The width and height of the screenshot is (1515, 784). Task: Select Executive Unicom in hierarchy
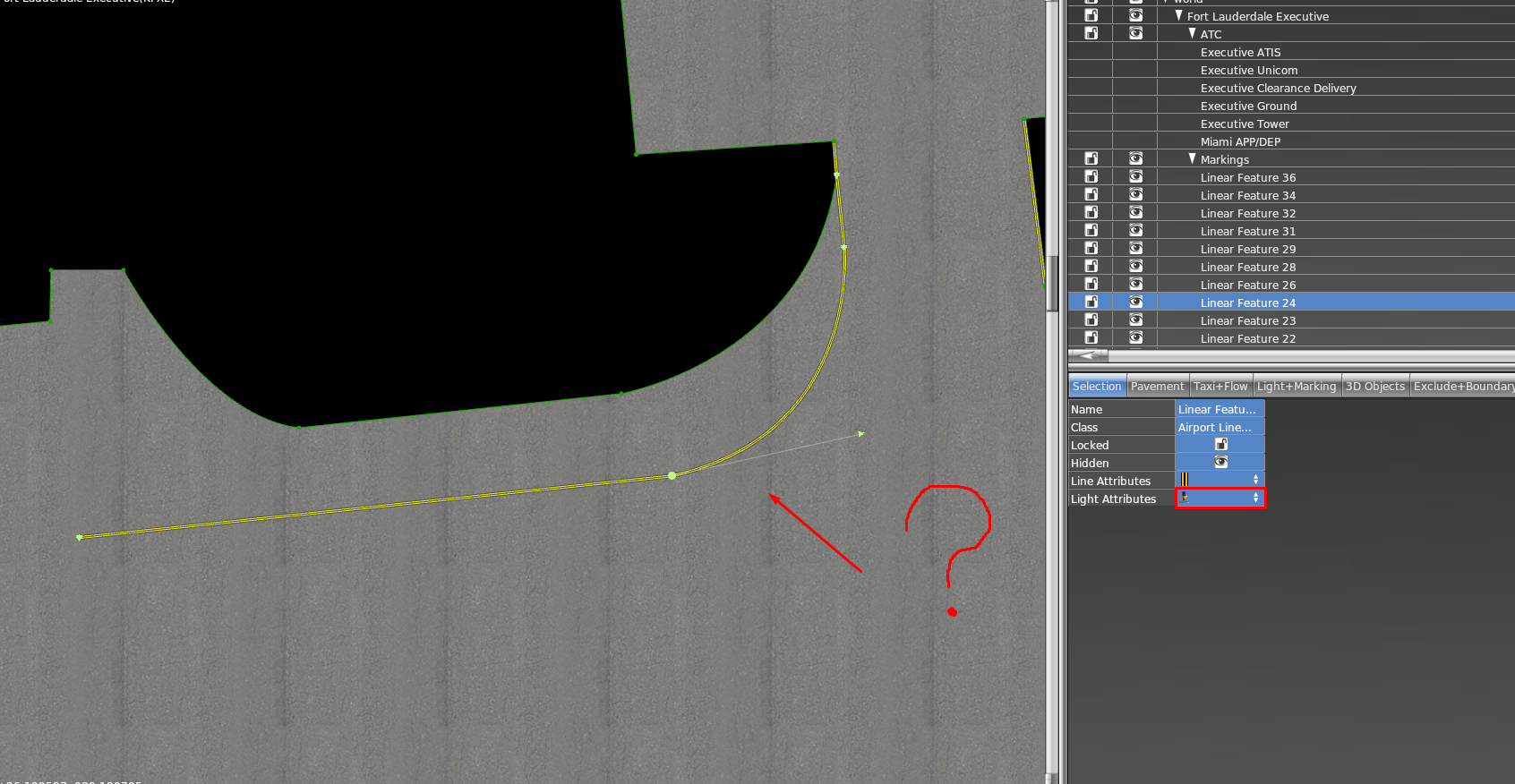pos(1249,70)
